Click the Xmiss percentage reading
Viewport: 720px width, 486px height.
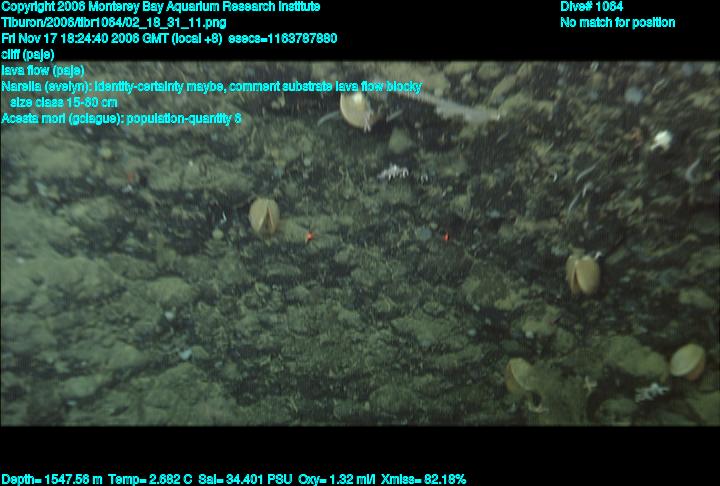(x=423, y=480)
